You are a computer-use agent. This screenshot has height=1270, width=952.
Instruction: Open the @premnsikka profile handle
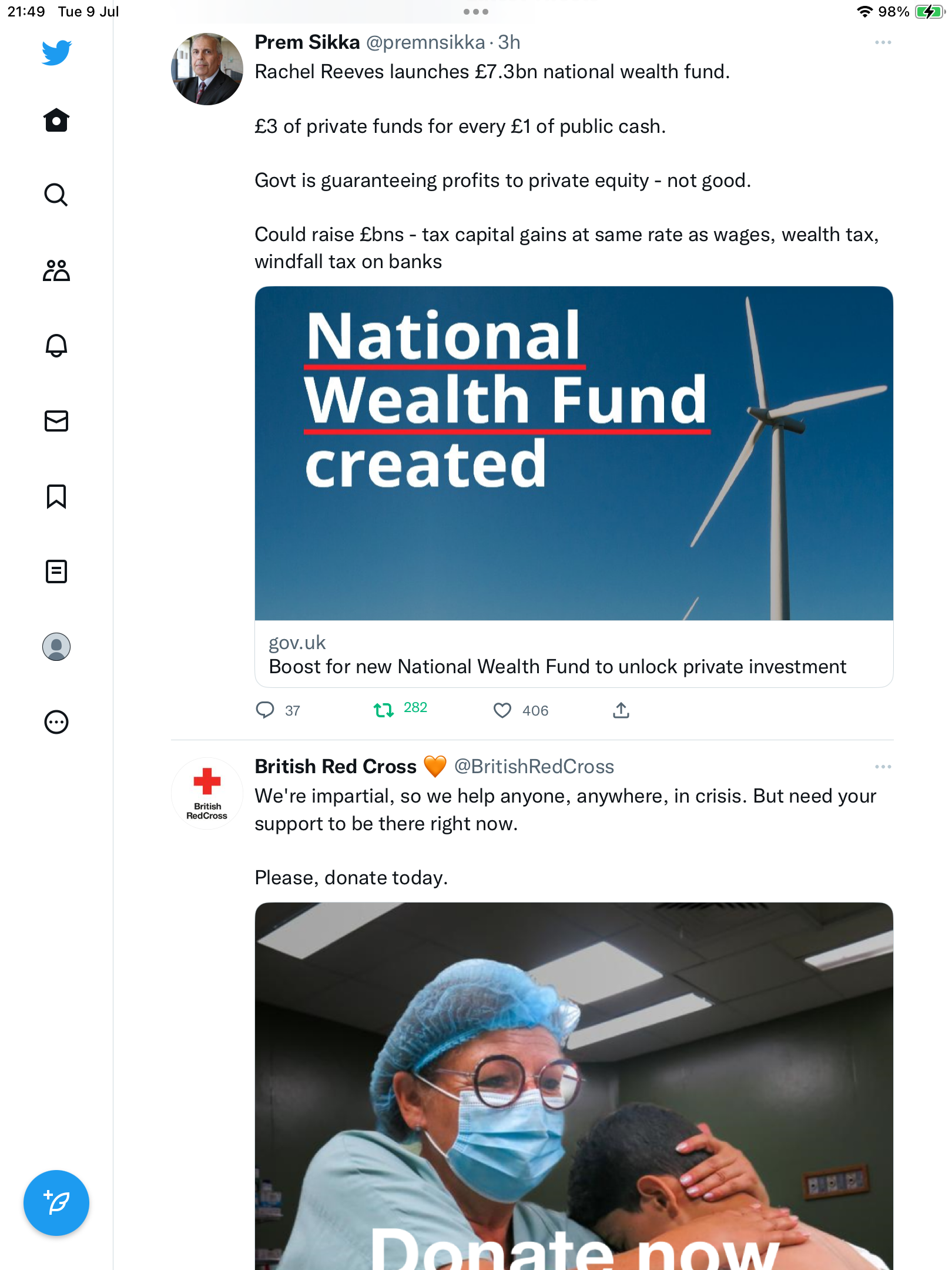click(425, 42)
